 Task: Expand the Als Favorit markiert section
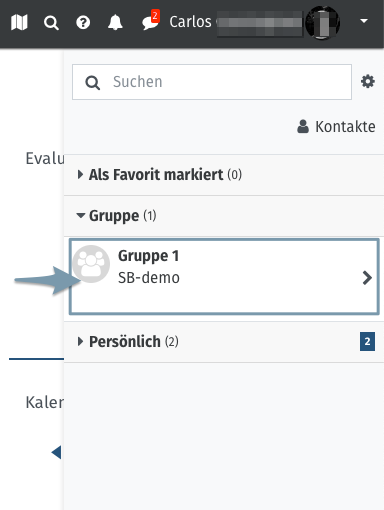point(160,175)
